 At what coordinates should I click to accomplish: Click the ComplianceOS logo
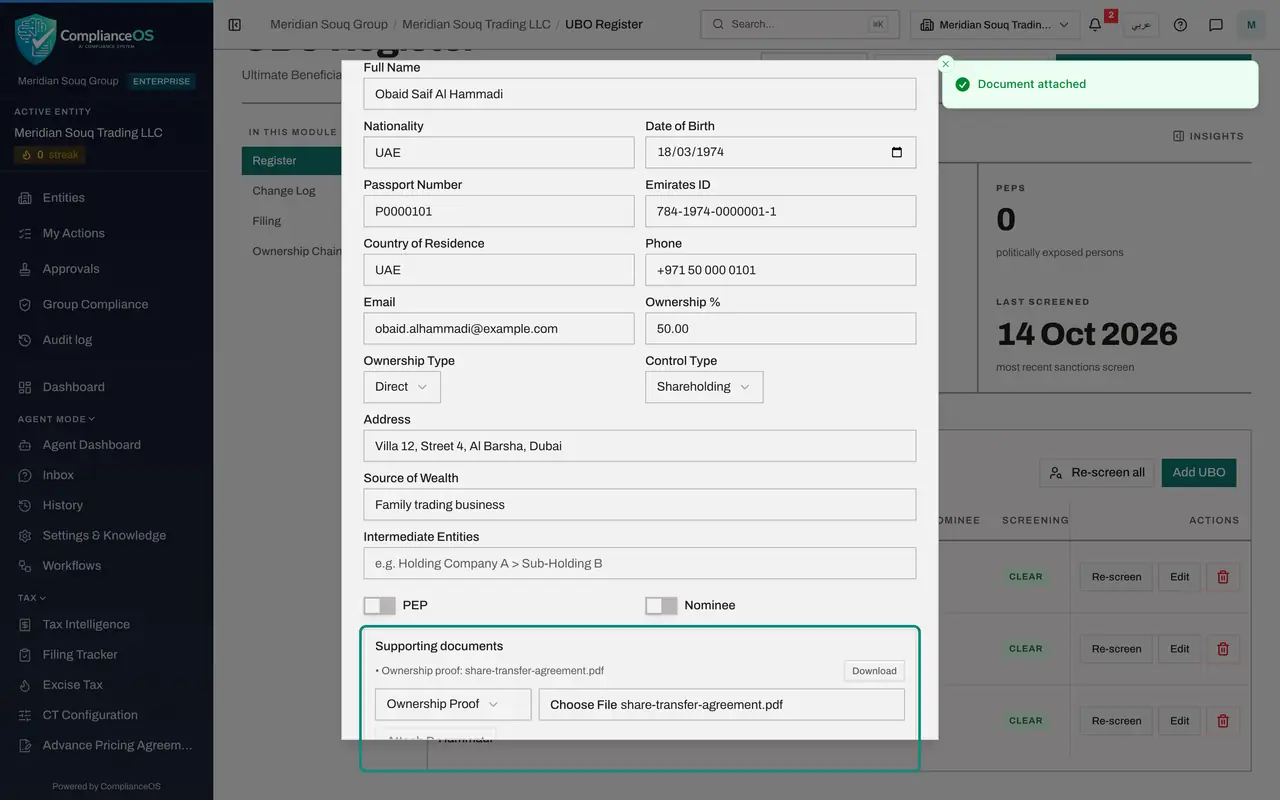pos(85,39)
